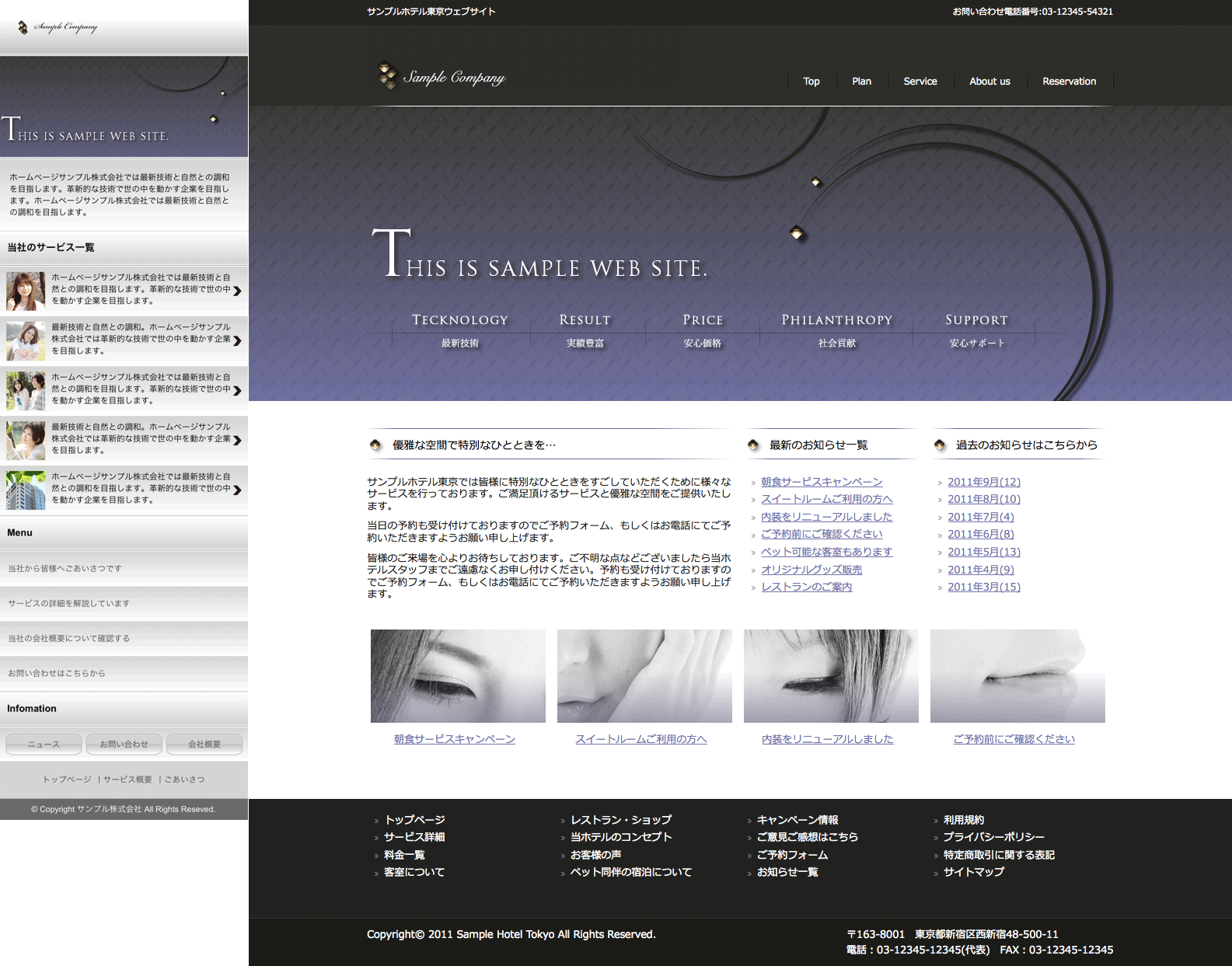1232x966 pixels.
Task: Open the Plan navigation menu item
Action: click(x=861, y=82)
